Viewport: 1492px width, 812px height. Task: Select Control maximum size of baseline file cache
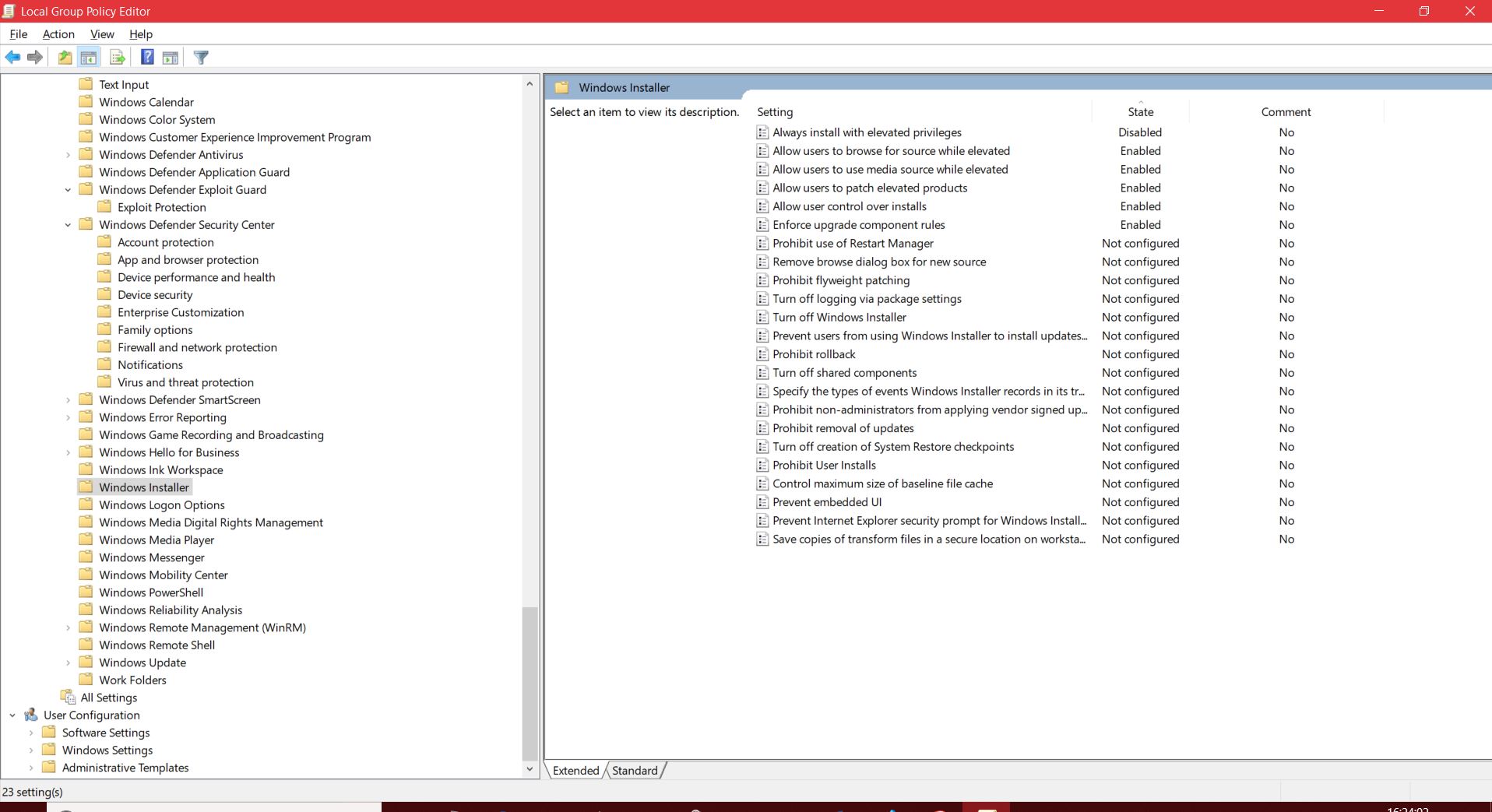point(882,483)
